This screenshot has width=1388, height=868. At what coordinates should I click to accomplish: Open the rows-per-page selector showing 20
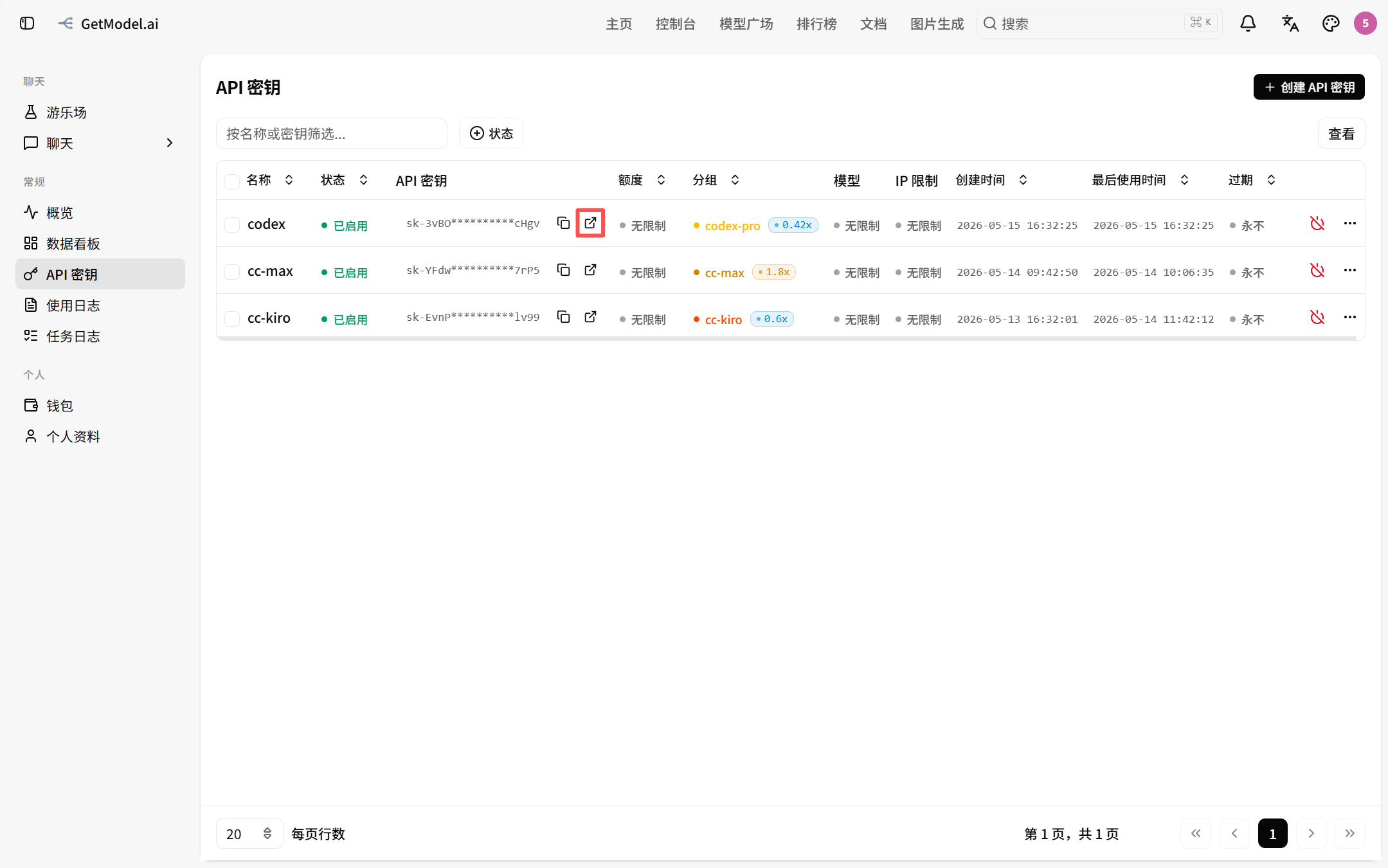point(249,834)
